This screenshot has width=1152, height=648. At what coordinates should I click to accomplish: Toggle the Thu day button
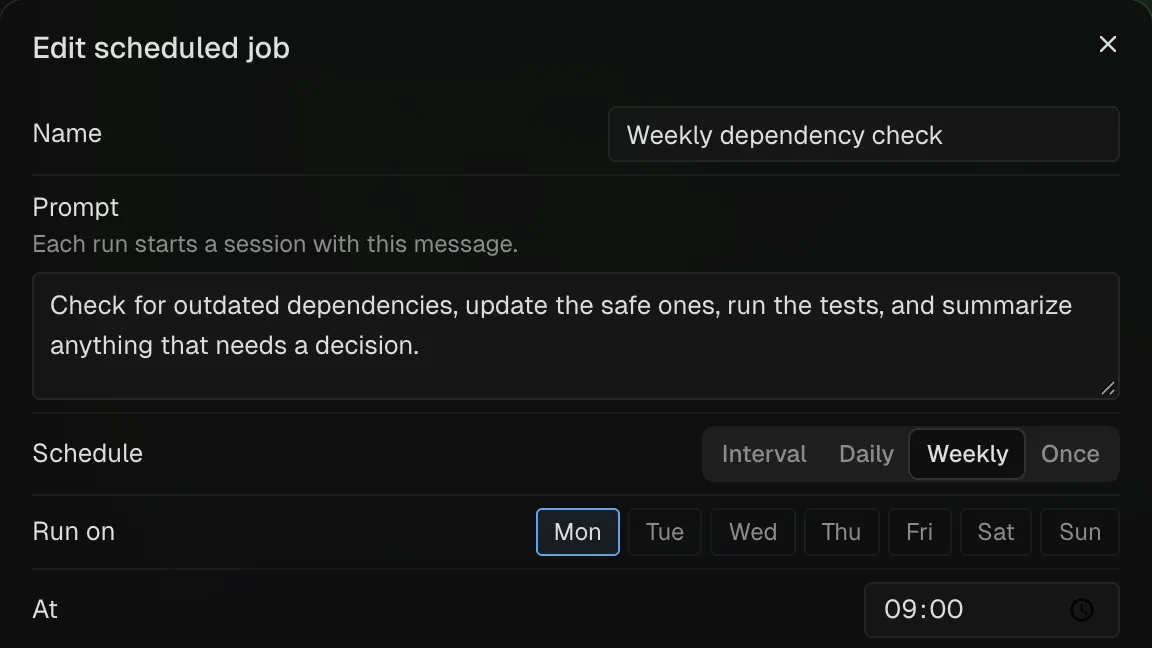pyautogui.click(x=841, y=532)
